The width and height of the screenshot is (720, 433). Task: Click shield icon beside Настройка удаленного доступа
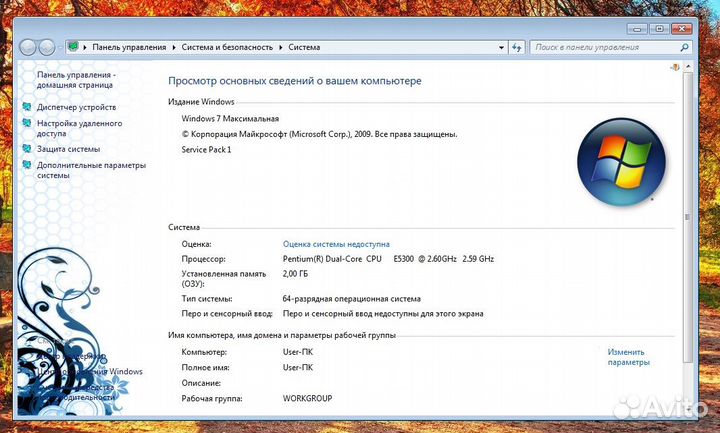(x=28, y=123)
